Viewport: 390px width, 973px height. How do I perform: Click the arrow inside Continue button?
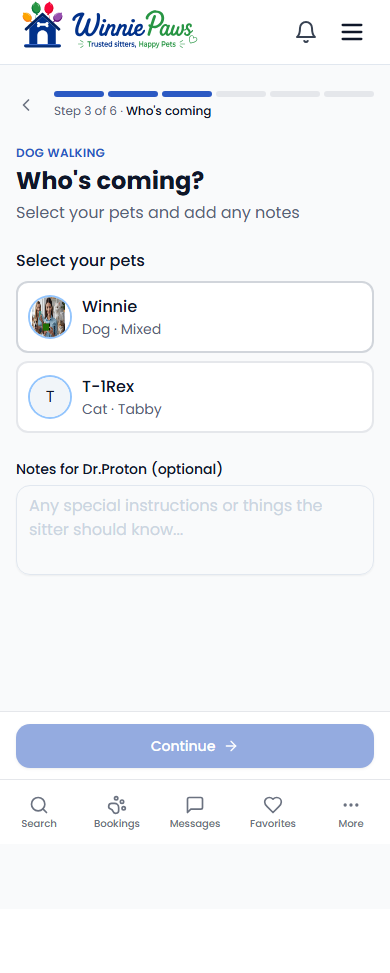pyautogui.click(x=231, y=746)
